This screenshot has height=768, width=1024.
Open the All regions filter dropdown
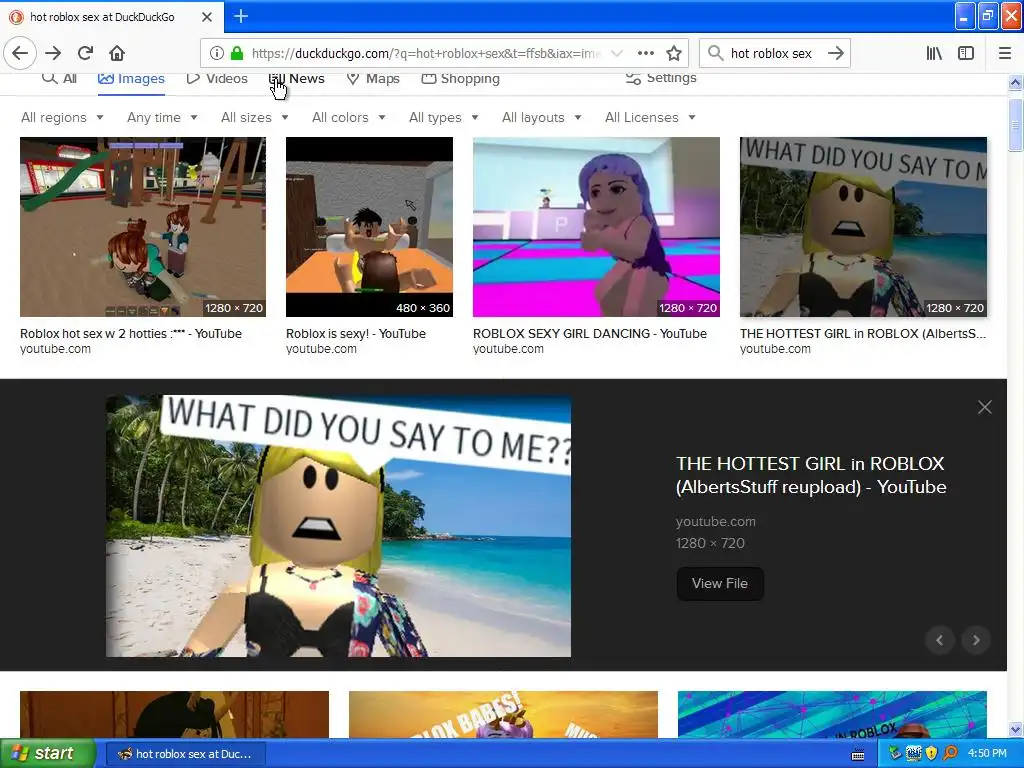[62, 118]
